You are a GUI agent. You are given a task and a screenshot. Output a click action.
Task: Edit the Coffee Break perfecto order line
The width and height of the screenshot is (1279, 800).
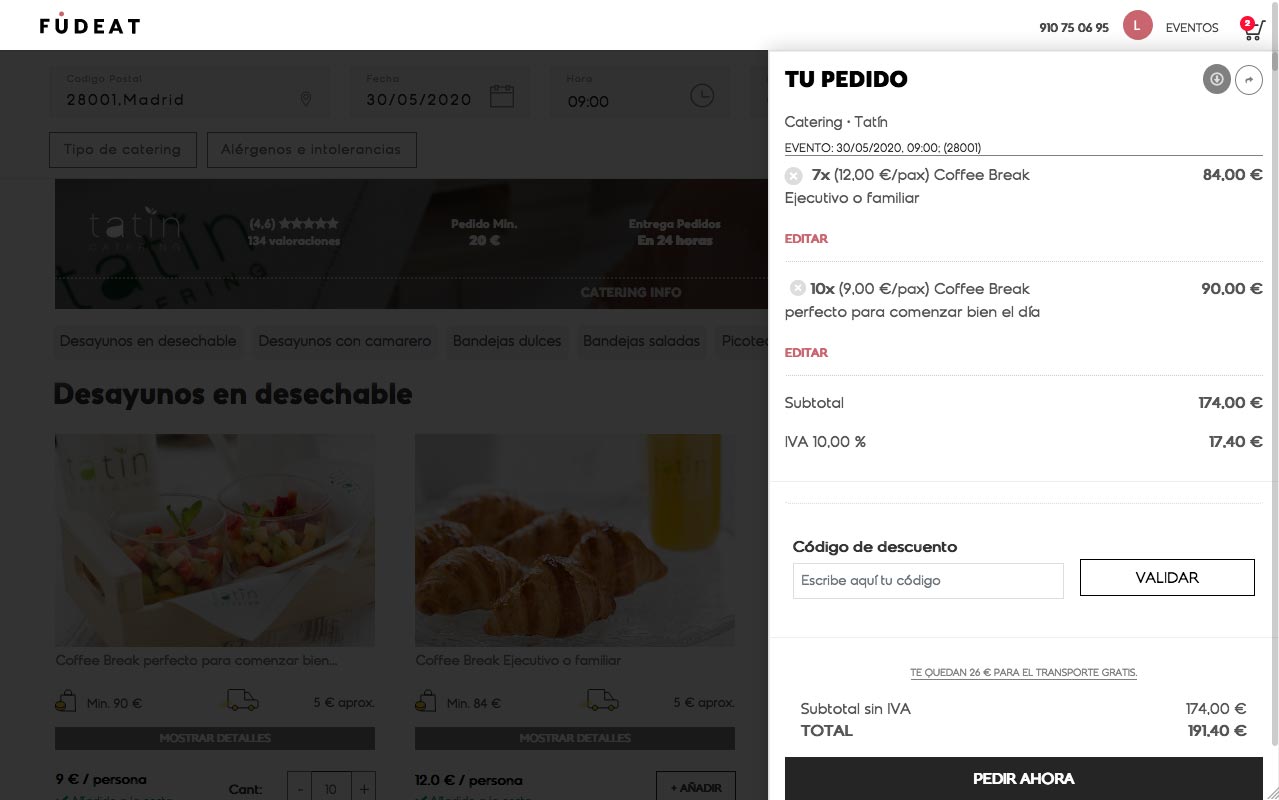coord(806,353)
